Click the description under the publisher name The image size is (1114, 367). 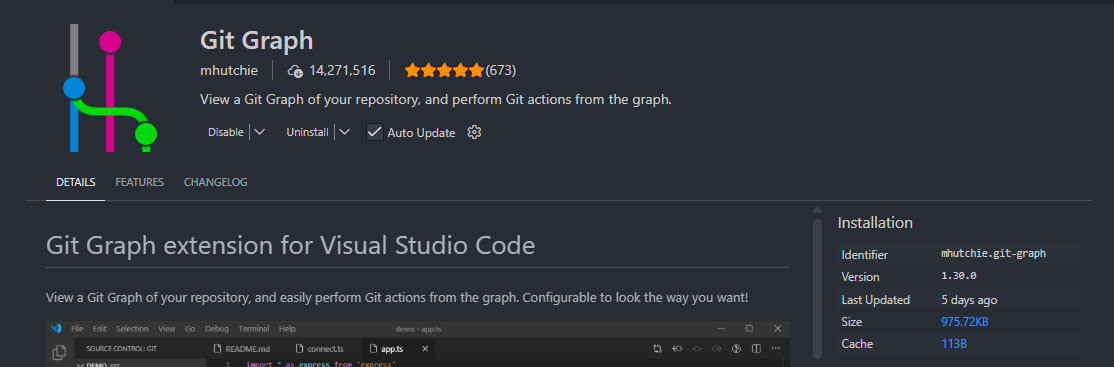tap(436, 99)
